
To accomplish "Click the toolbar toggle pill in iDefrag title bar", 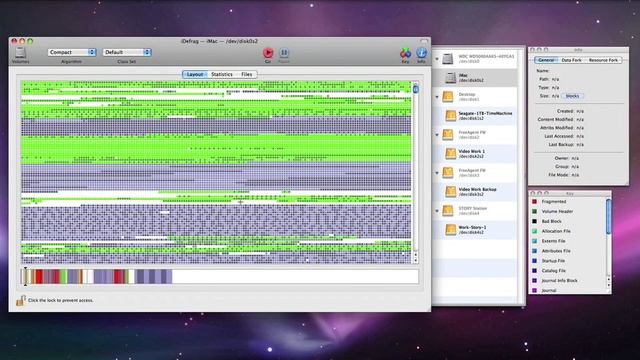I will click(424, 41).
